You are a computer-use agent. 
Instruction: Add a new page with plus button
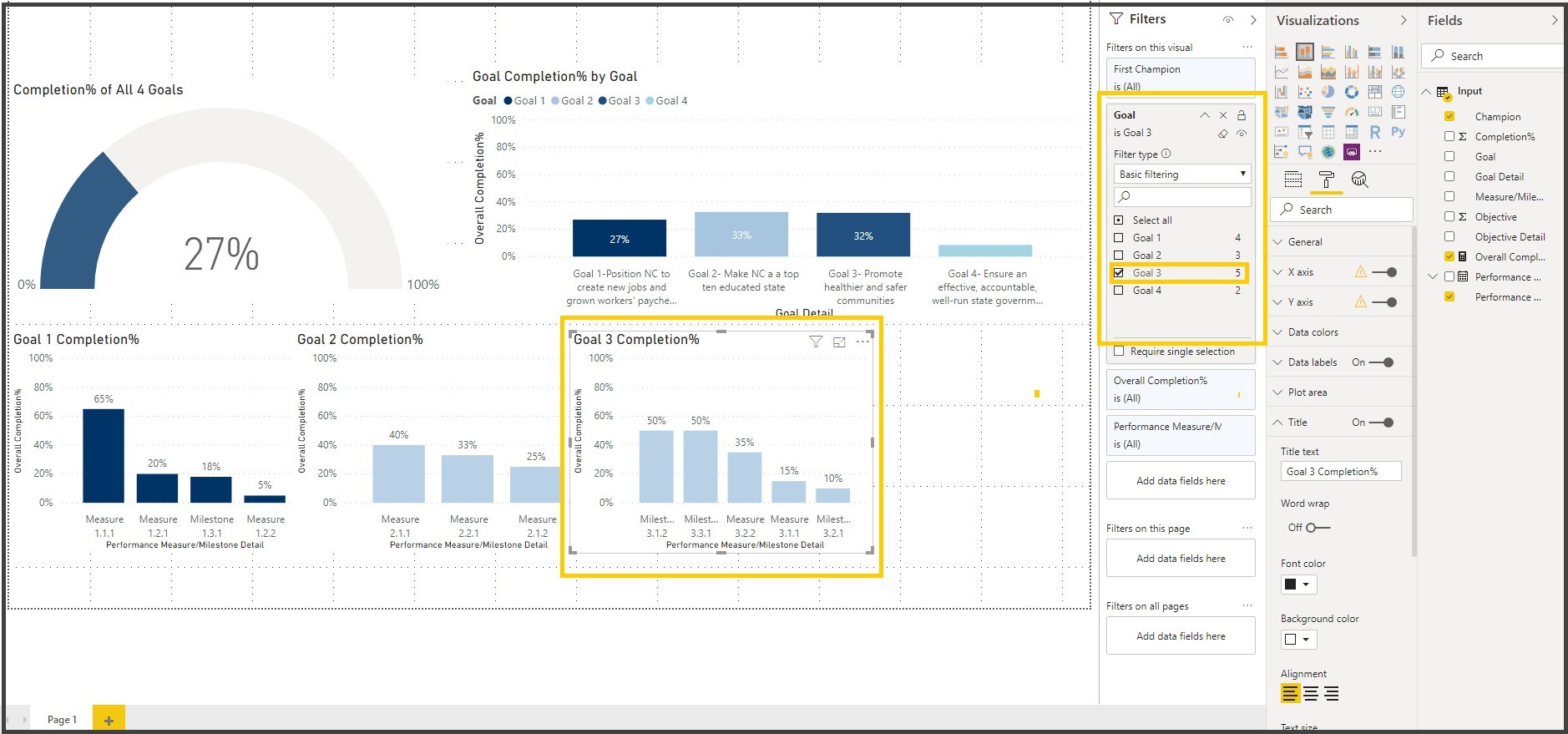point(109,719)
